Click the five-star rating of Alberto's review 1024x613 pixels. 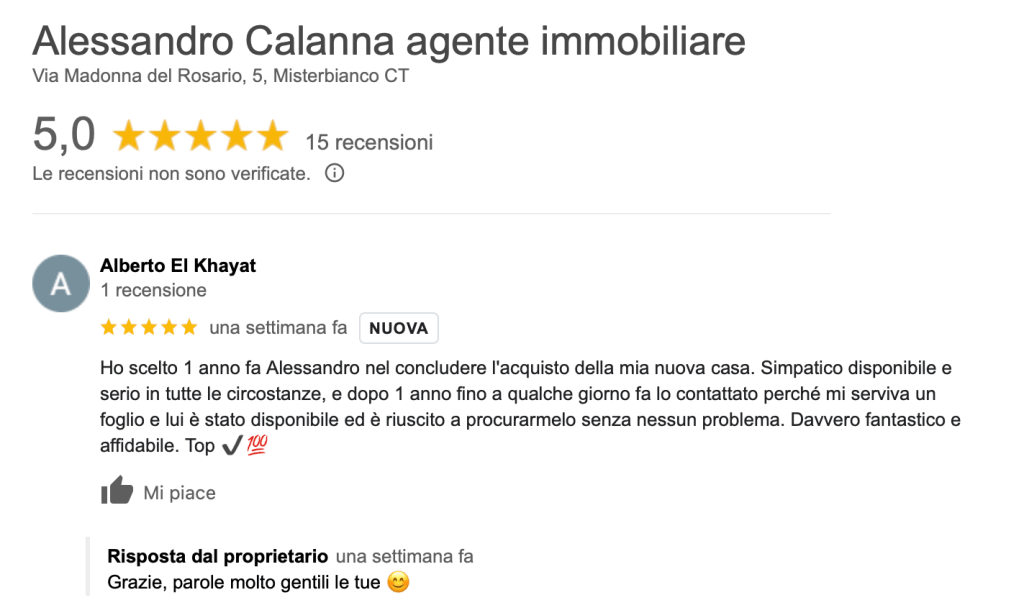(149, 327)
